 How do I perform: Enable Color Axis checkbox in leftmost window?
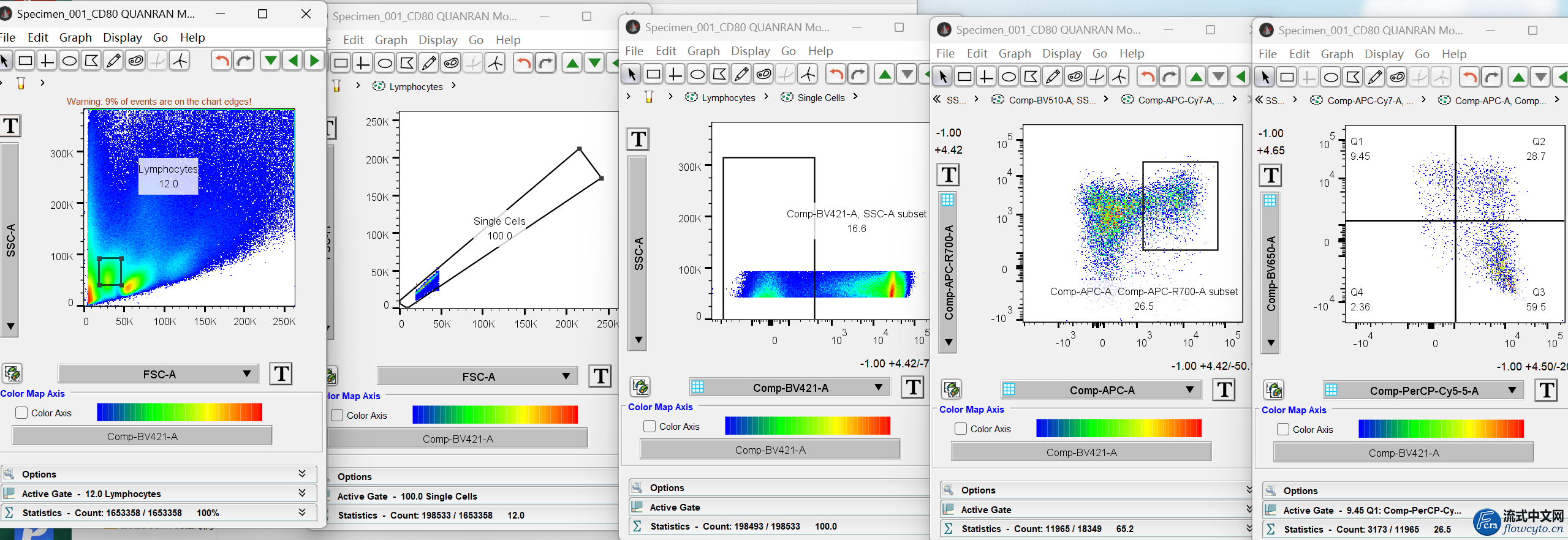pyautogui.click(x=22, y=413)
